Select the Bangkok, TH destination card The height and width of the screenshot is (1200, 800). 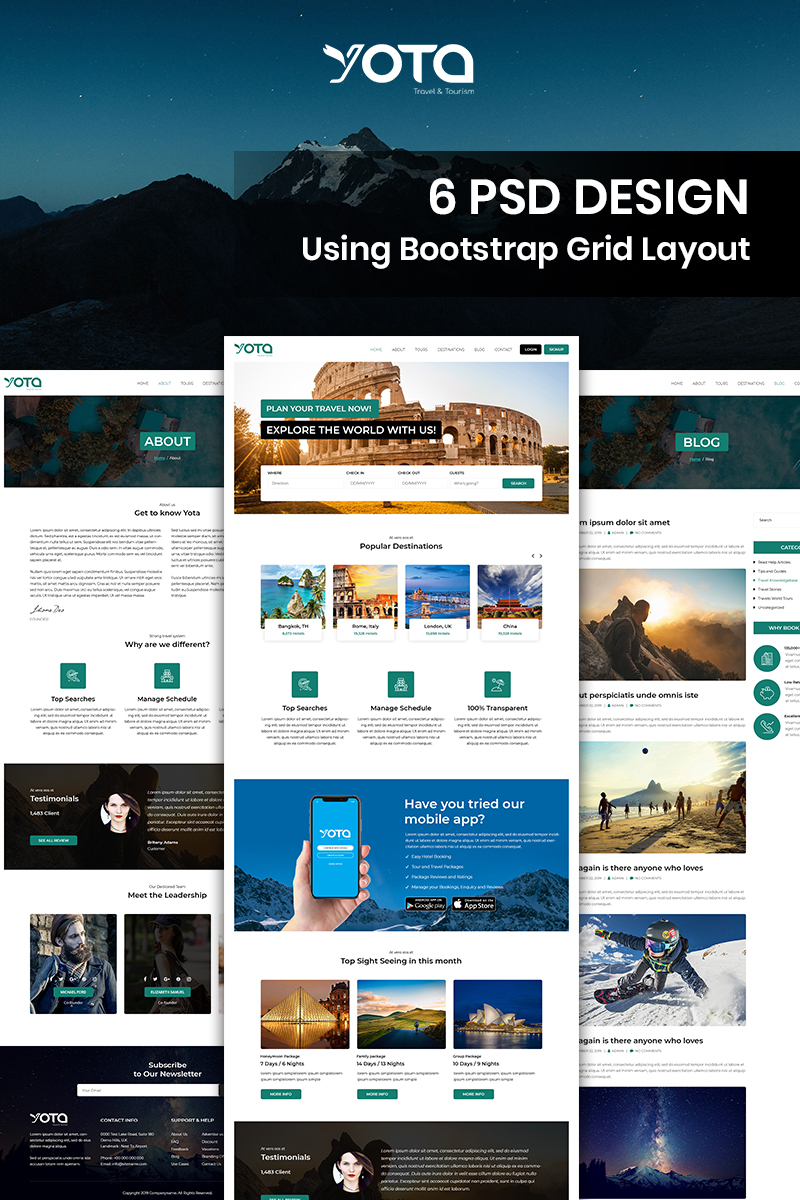pyautogui.click(x=293, y=602)
